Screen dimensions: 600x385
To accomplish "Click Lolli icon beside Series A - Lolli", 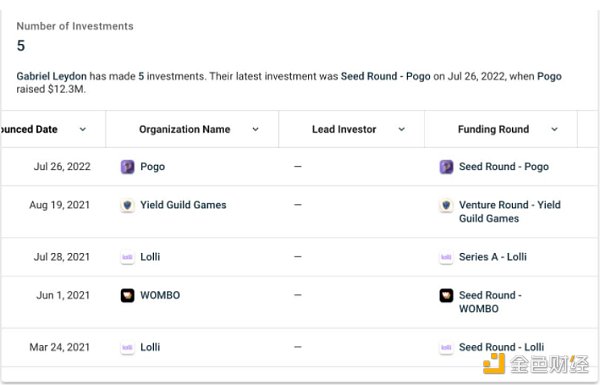I will coord(446,257).
